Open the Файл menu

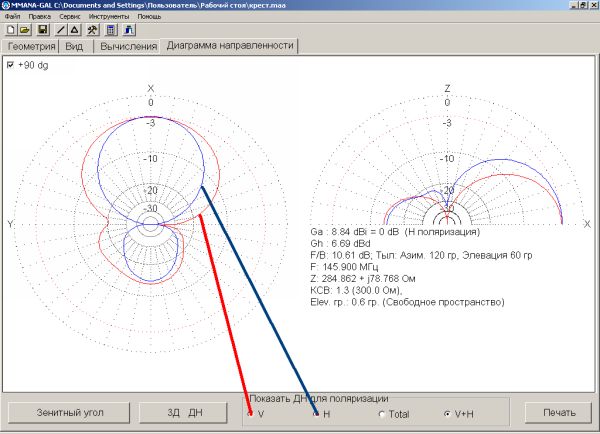(12, 17)
